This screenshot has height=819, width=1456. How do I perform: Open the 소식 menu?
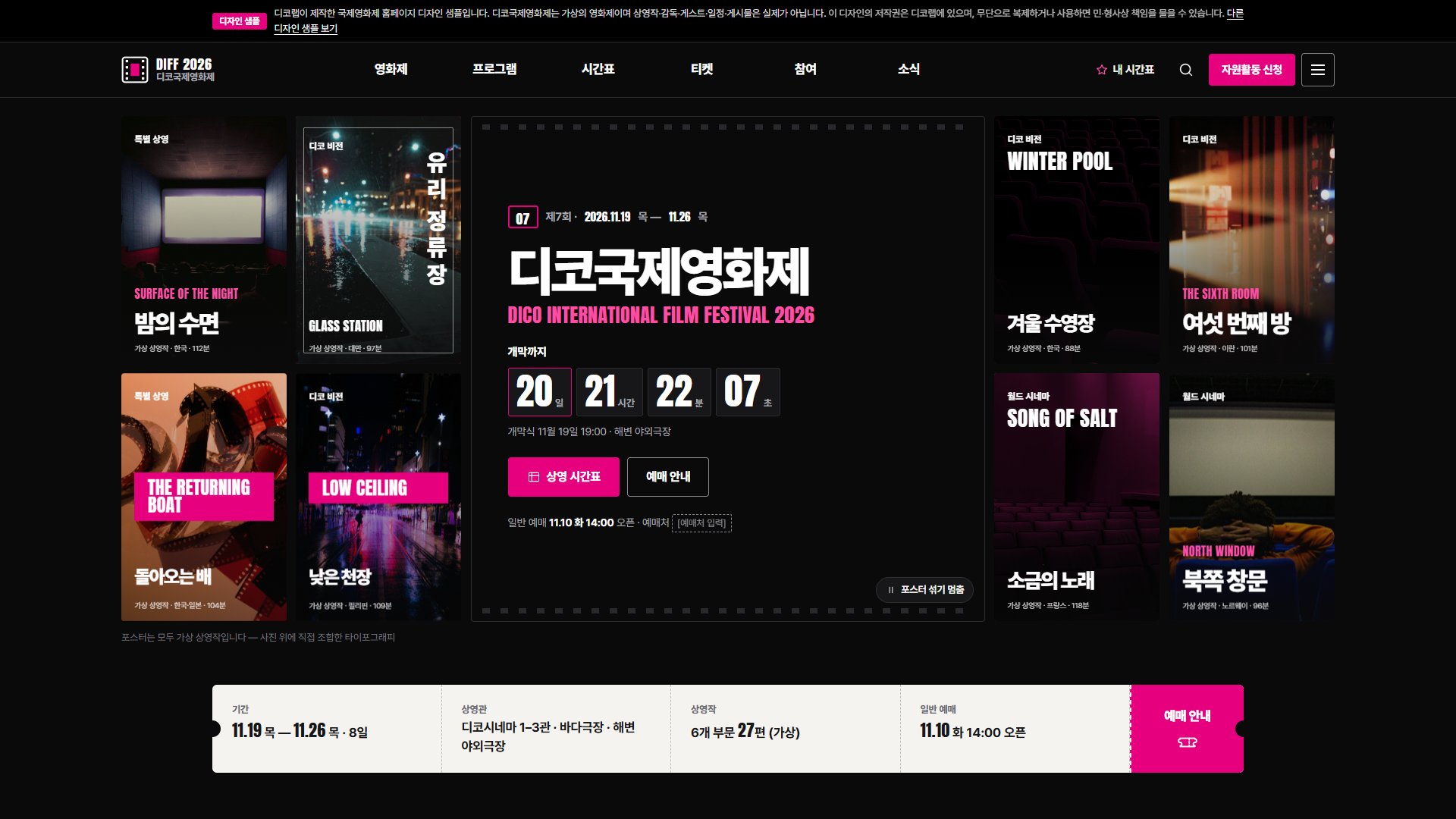click(x=908, y=69)
